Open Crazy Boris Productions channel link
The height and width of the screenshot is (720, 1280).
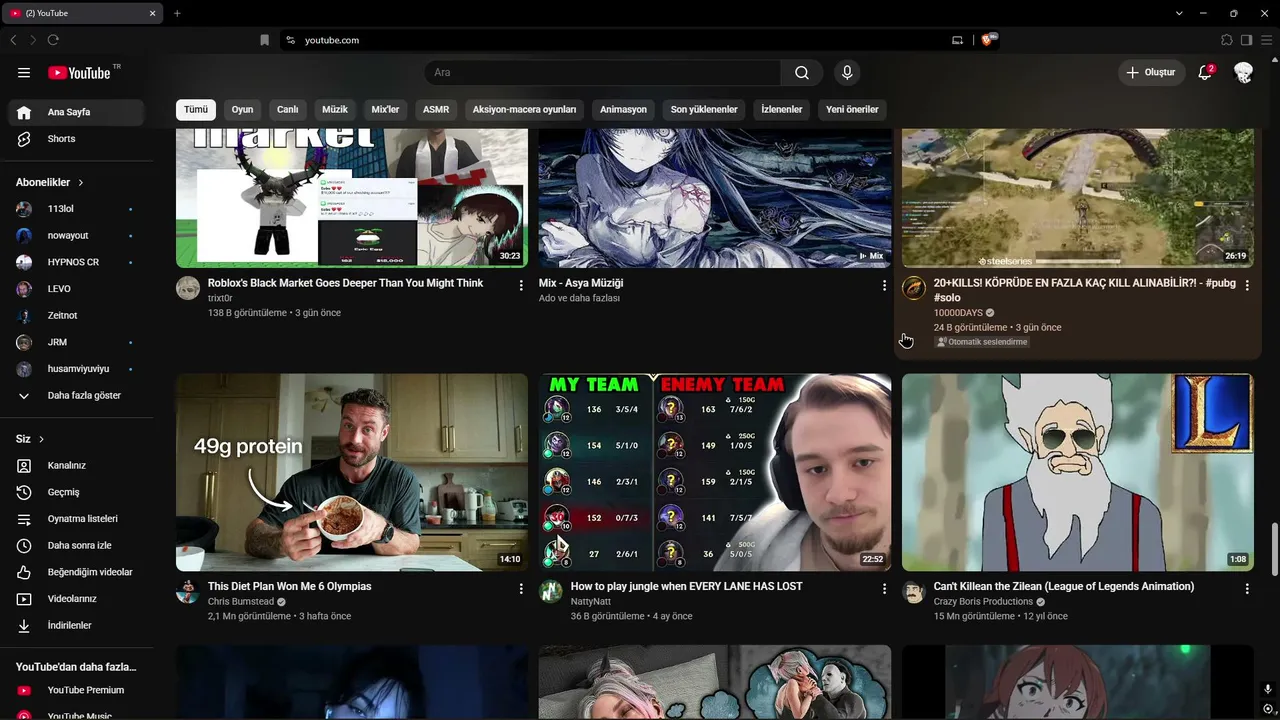point(983,602)
